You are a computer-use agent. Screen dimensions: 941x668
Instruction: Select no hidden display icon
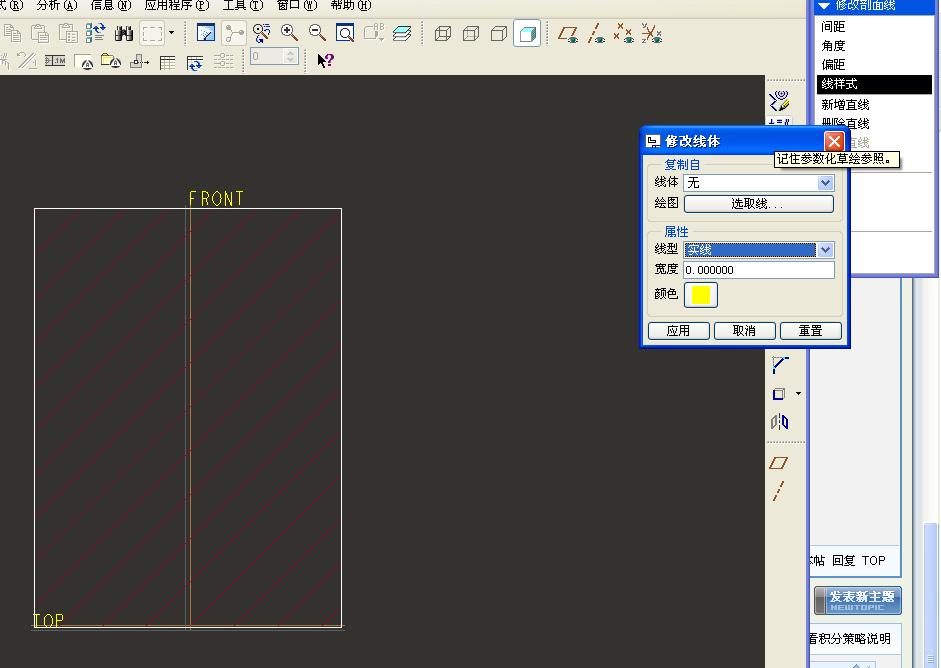pos(499,33)
